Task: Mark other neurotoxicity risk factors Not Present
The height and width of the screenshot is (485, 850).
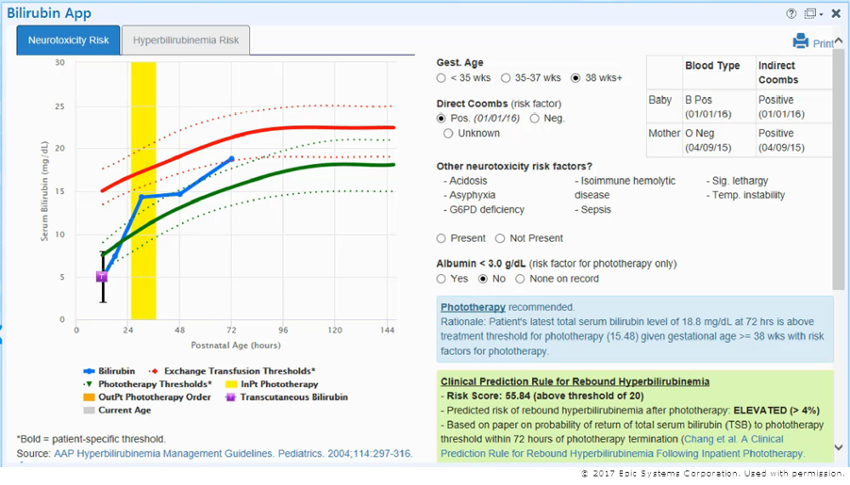Action: click(500, 238)
